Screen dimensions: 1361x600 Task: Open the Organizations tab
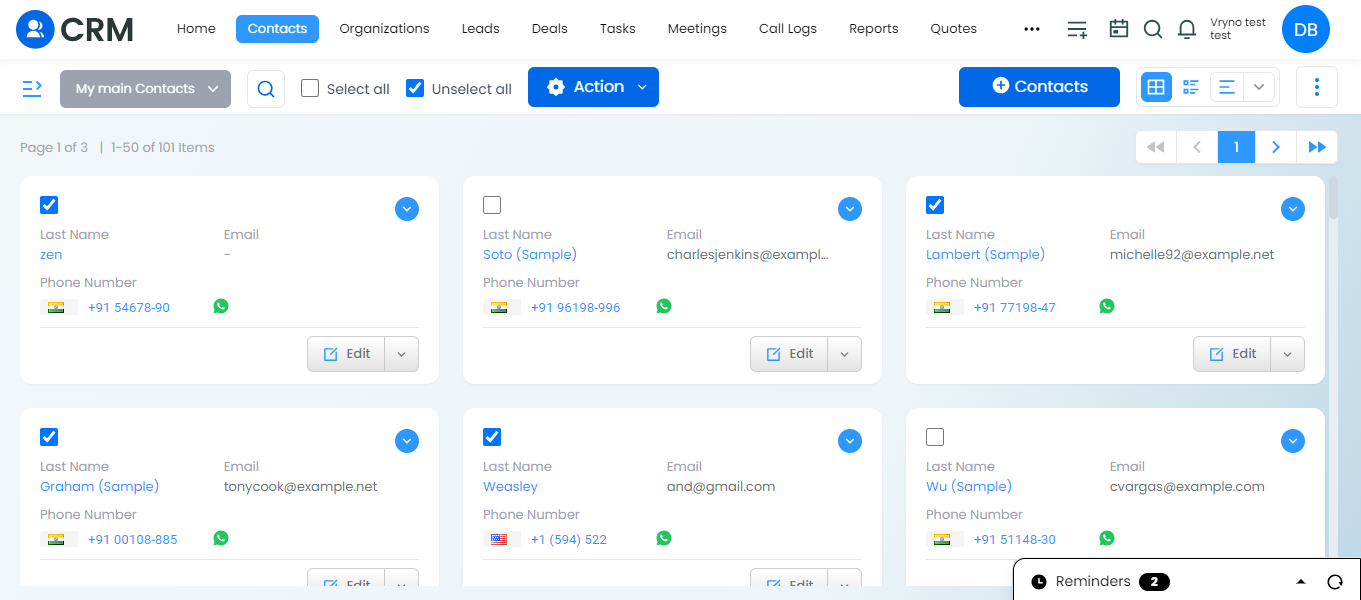click(x=384, y=29)
